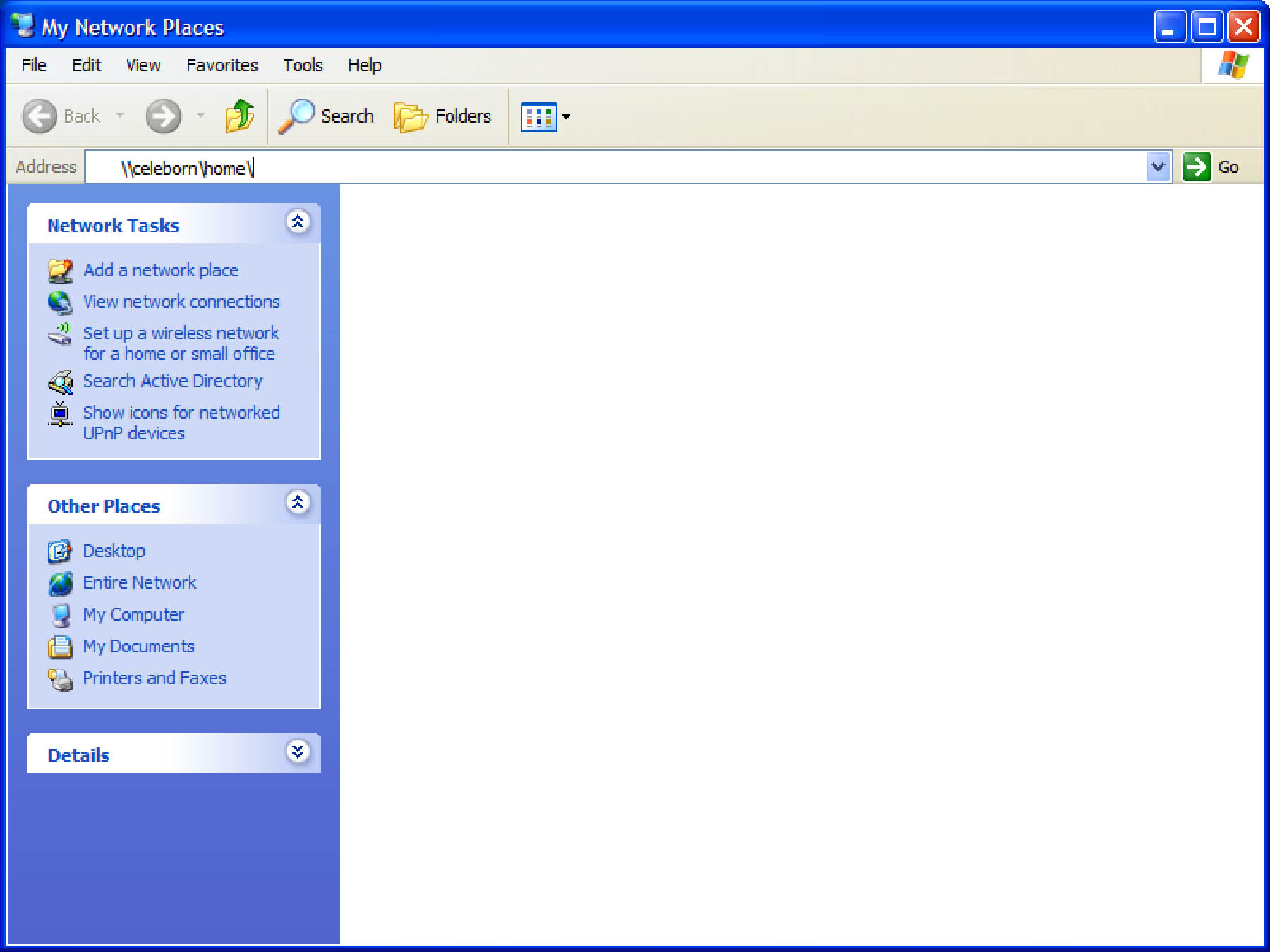The image size is (1270, 952).
Task: Click the Go button label
Action: pos(1228,167)
